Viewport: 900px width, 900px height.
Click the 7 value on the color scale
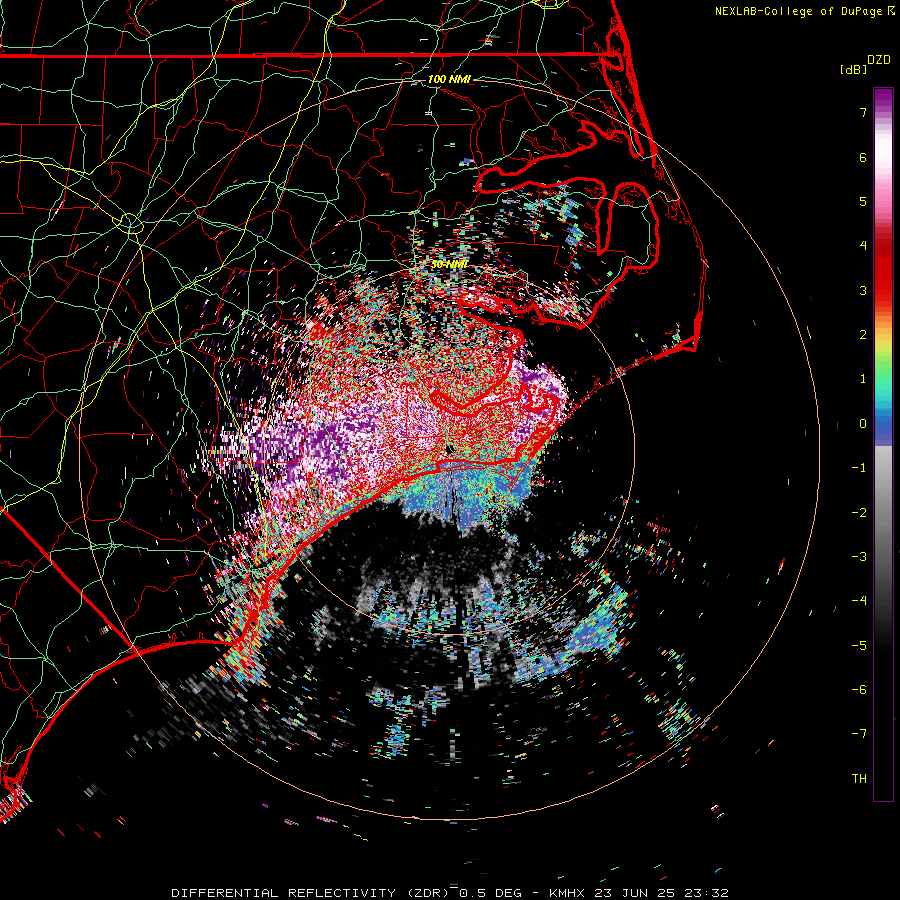tap(863, 112)
